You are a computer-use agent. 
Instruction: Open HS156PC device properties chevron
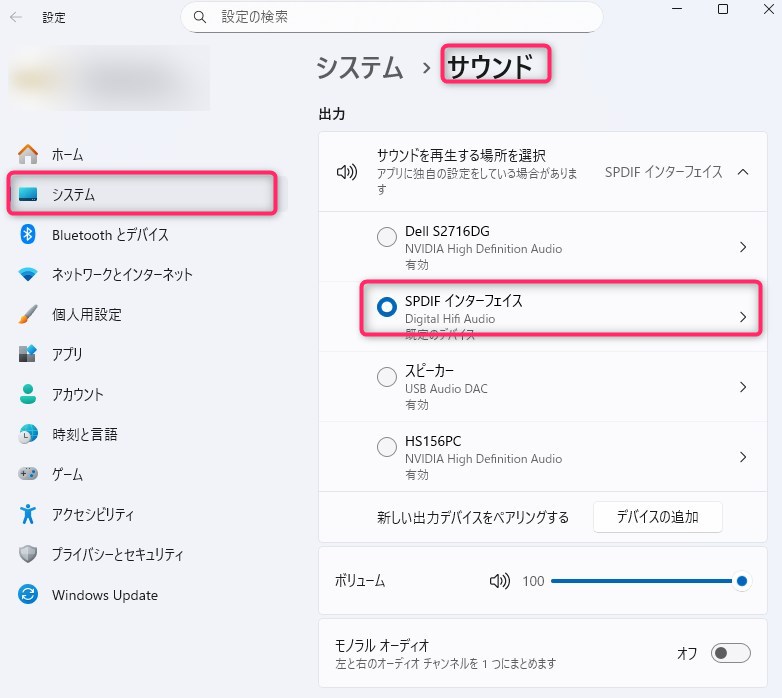point(742,457)
